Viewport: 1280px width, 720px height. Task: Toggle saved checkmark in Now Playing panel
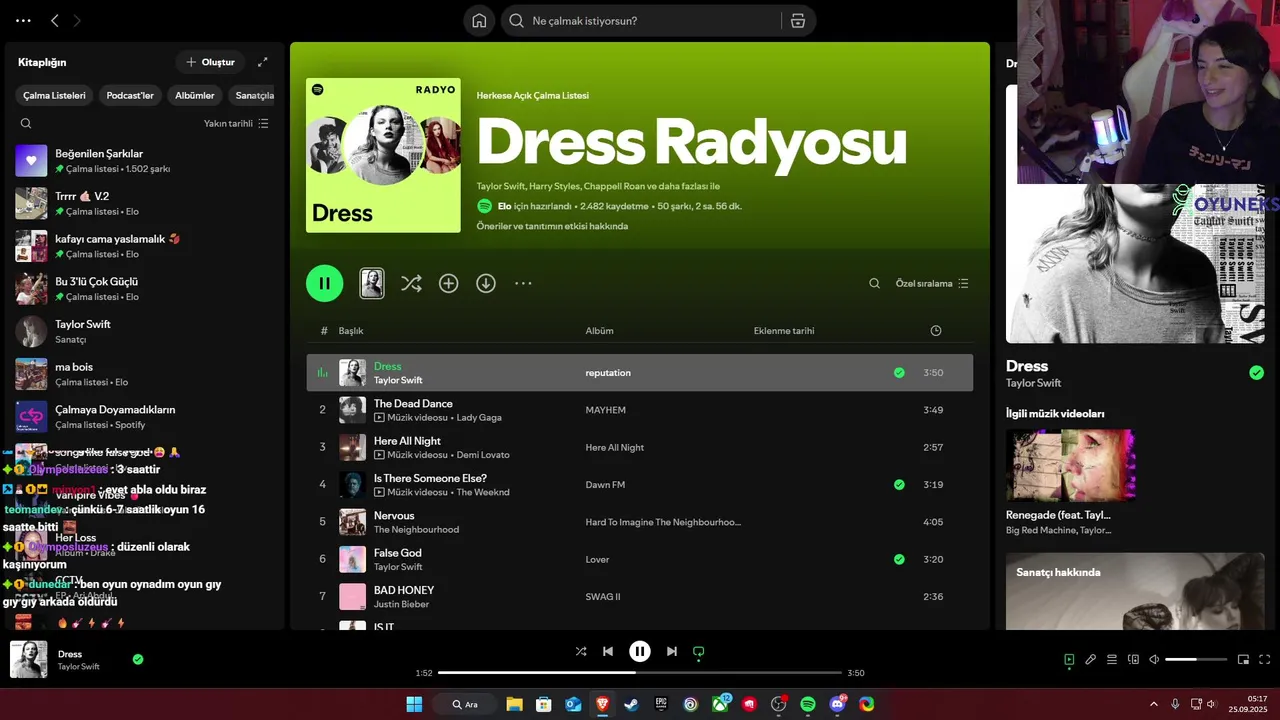[1257, 373]
